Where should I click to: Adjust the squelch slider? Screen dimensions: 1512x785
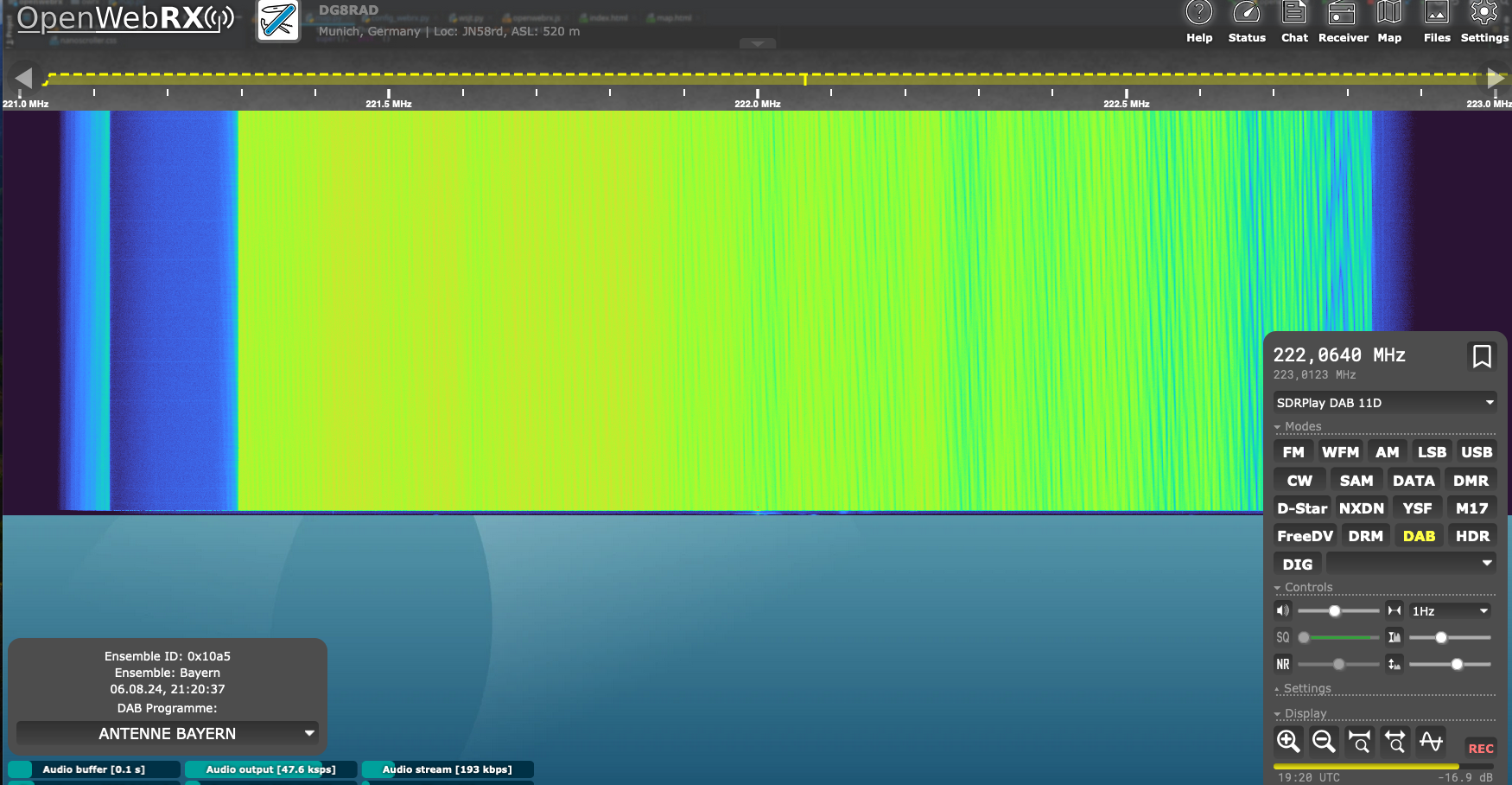coord(1338,638)
